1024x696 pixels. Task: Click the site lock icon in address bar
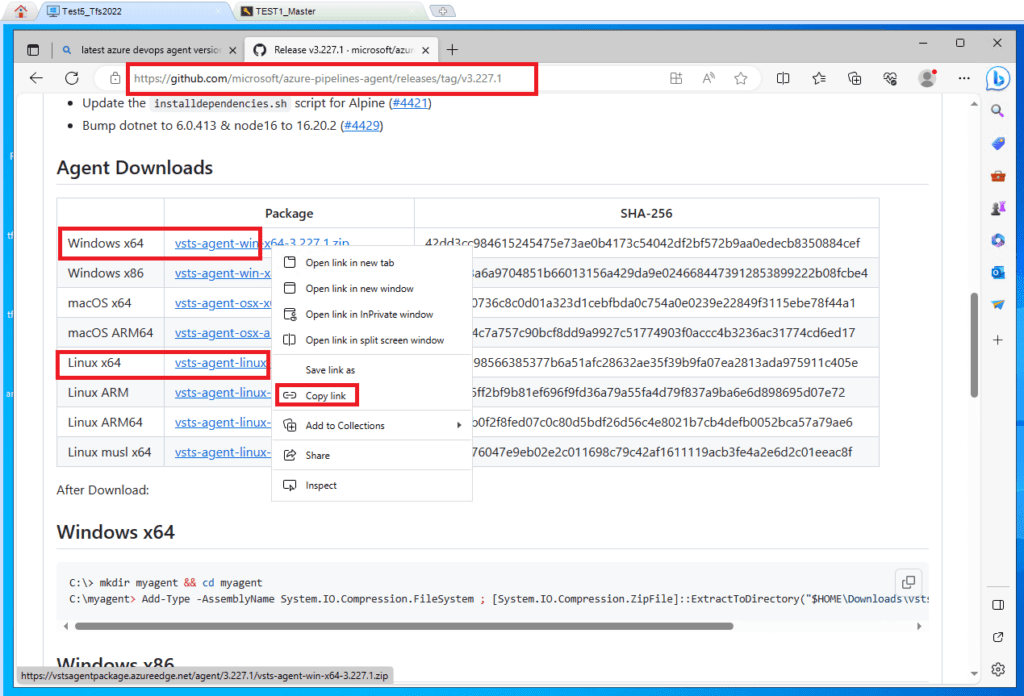pyautogui.click(x=115, y=78)
